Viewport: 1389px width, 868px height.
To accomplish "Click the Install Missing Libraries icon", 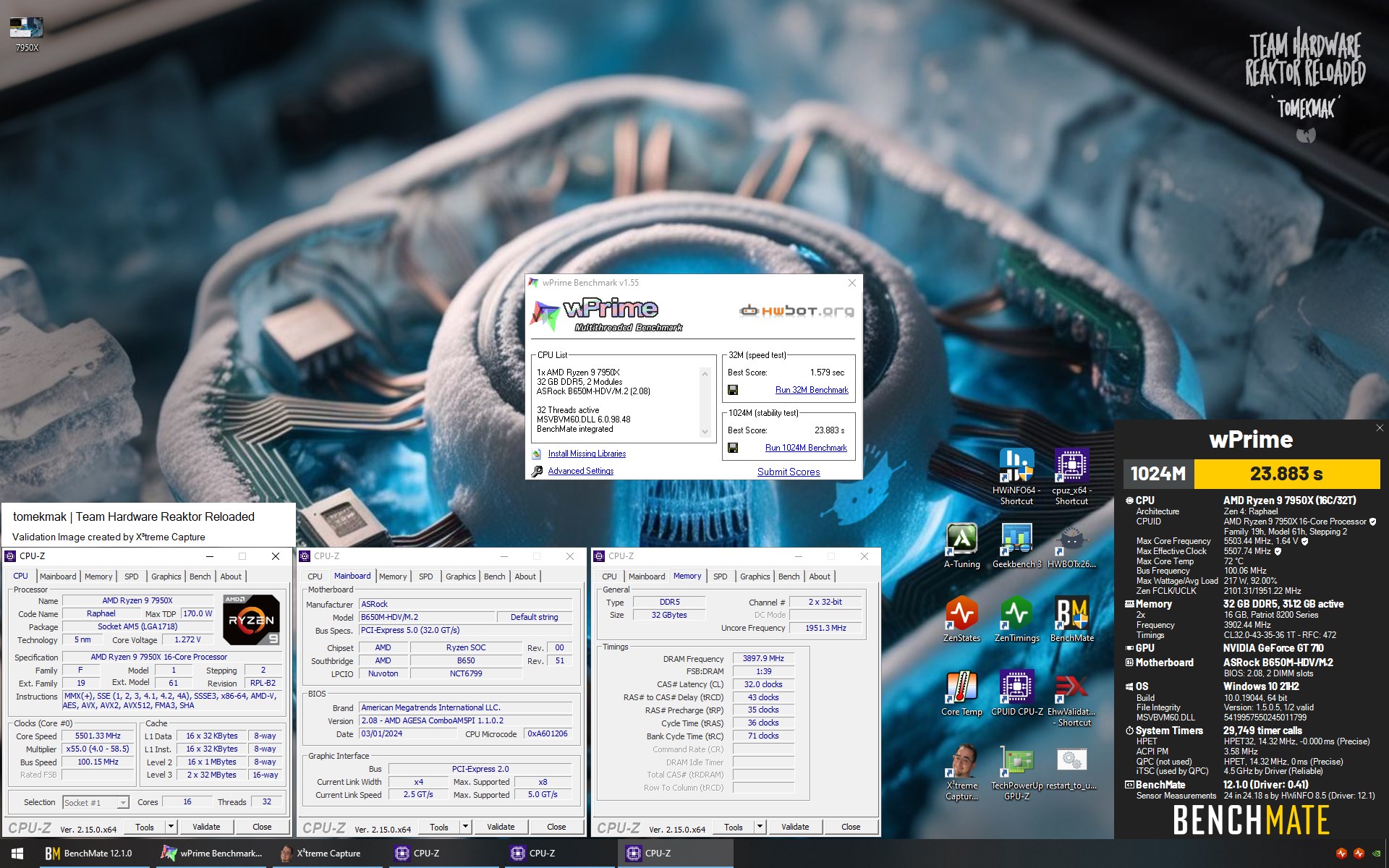I will coord(536,454).
